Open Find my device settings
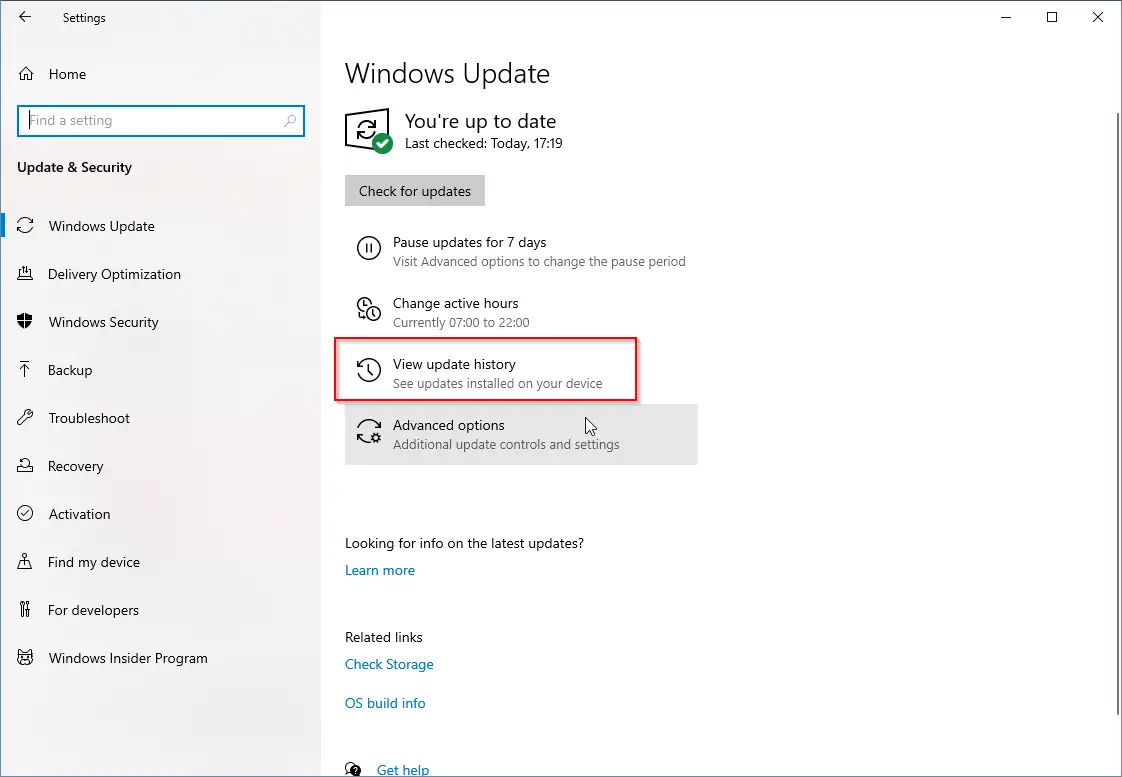The width and height of the screenshot is (1122, 777). pyautogui.click(x=160, y=562)
